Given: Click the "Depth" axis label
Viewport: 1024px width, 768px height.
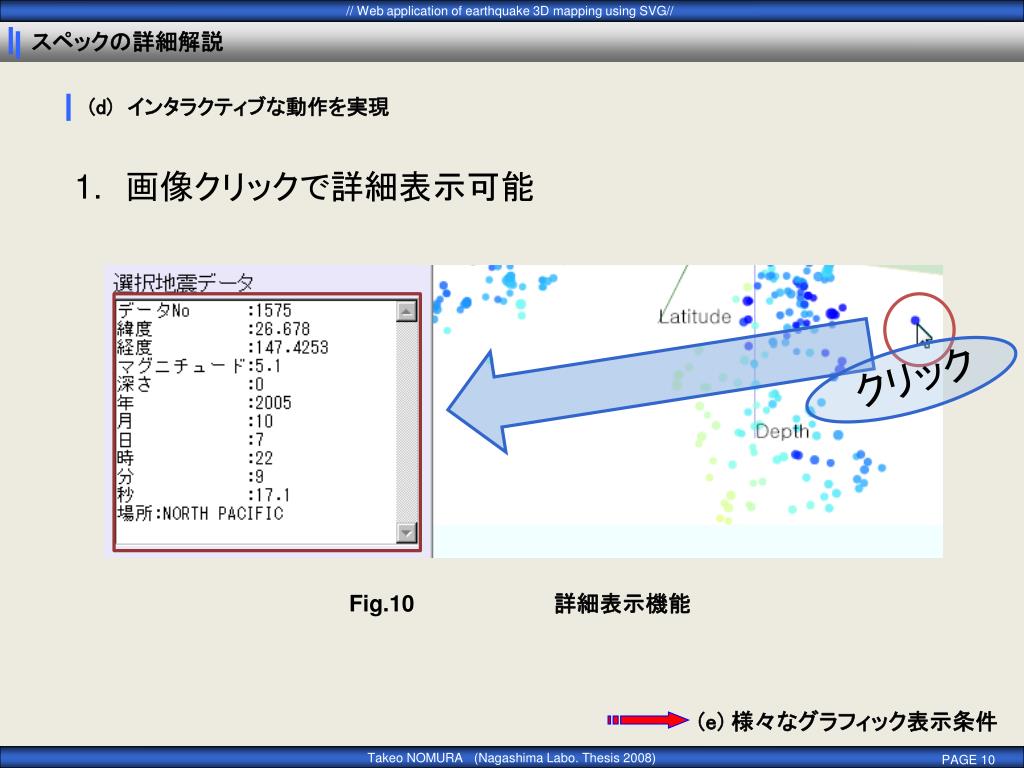Looking at the screenshot, I should point(782,432).
